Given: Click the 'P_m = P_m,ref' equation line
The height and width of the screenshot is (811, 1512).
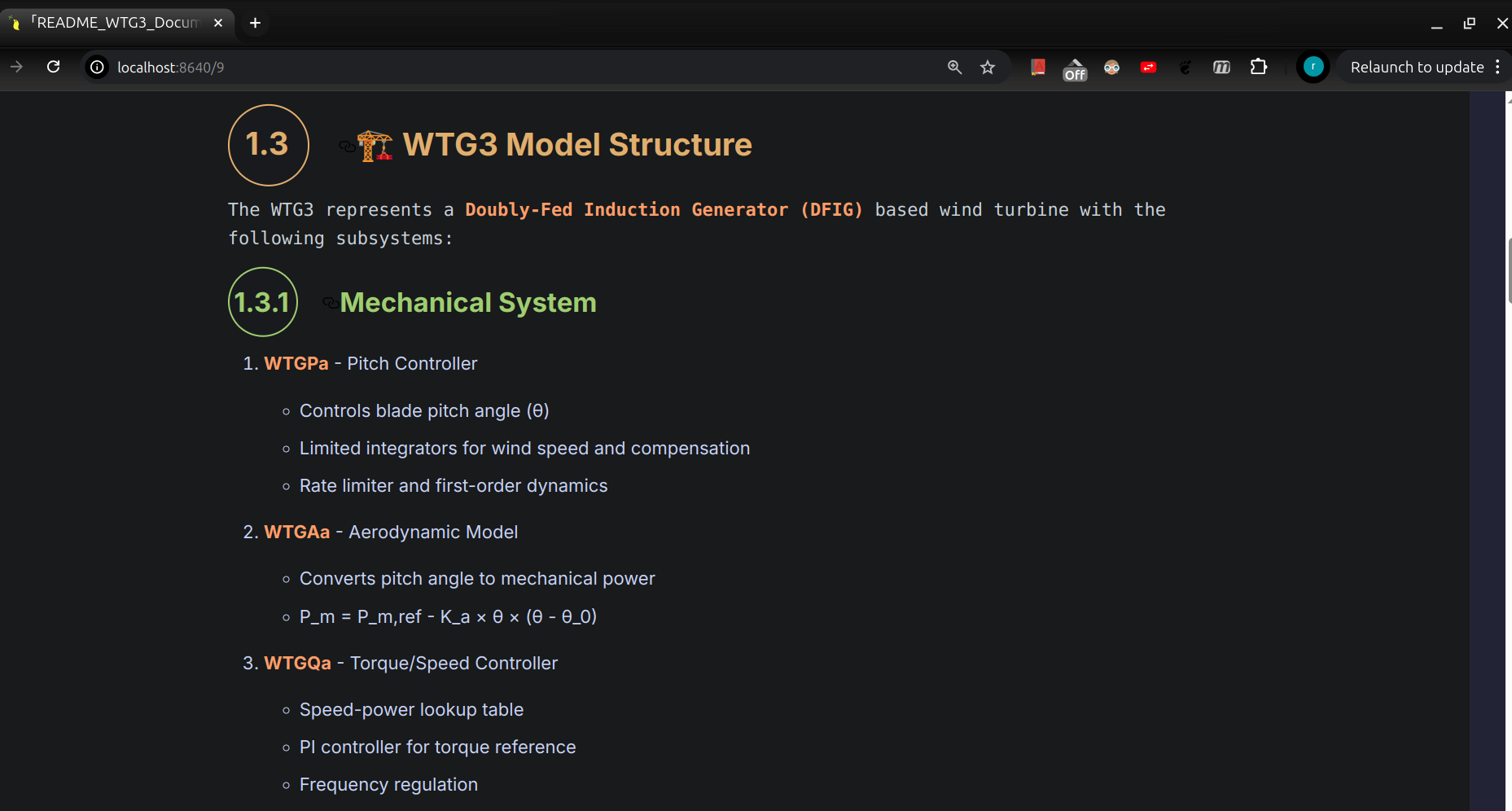Looking at the screenshot, I should click(x=448, y=616).
